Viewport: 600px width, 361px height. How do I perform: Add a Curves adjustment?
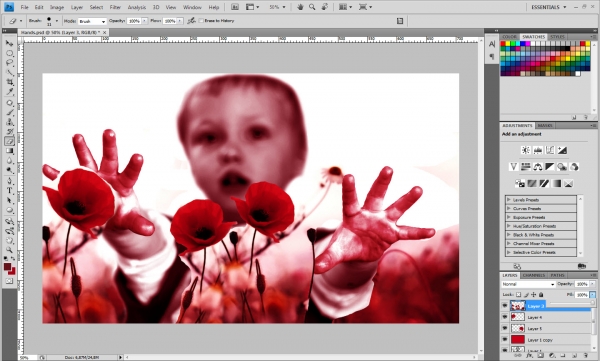[550, 150]
